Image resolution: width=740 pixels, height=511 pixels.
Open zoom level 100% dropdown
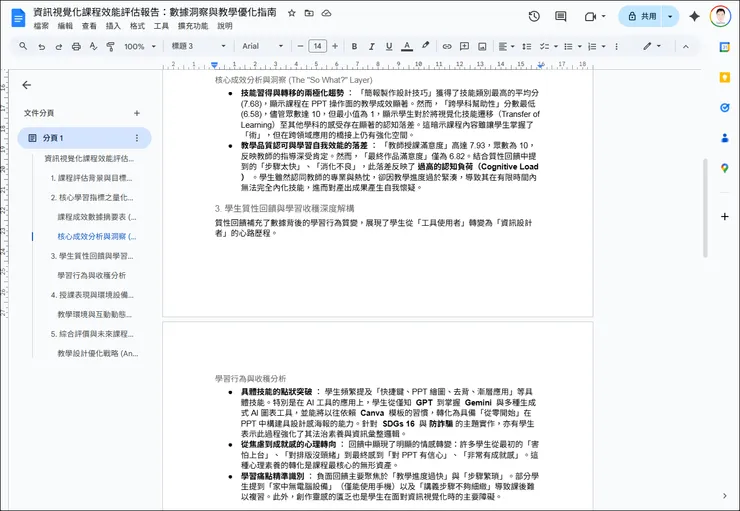[x=140, y=46]
